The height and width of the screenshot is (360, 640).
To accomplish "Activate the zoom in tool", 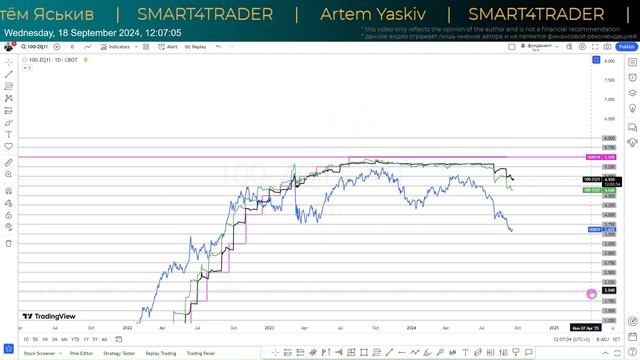I will 9,175.
